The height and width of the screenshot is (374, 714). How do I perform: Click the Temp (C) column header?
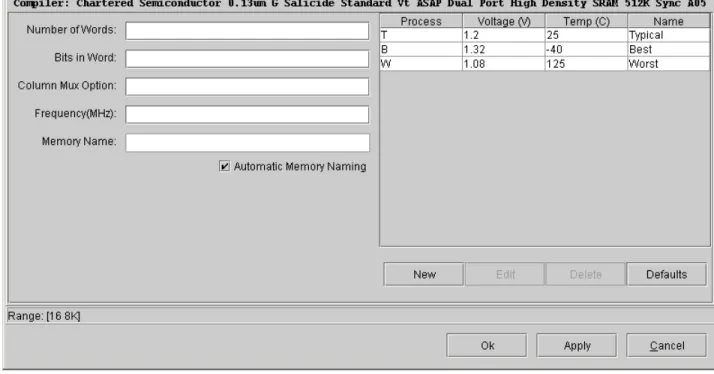point(586,21)
